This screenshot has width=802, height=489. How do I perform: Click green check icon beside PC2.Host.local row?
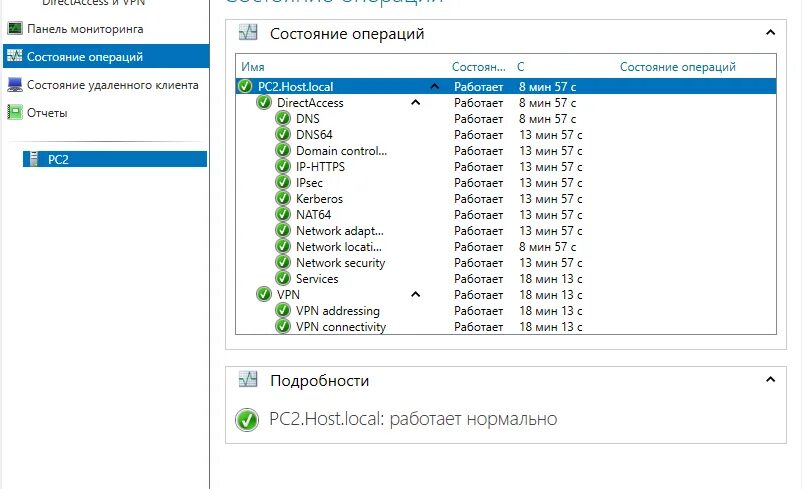(x=246, y=86)
